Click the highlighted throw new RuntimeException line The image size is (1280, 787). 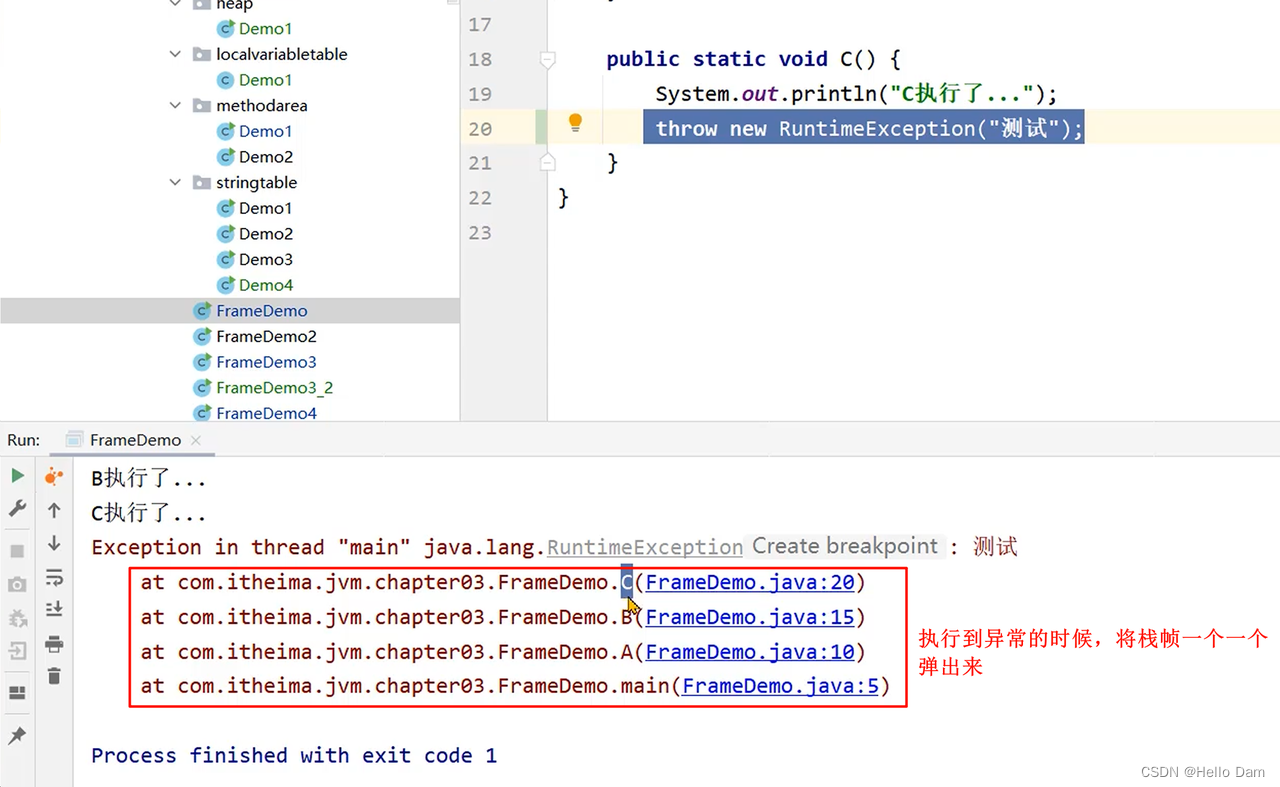click(x=863, y=128)
